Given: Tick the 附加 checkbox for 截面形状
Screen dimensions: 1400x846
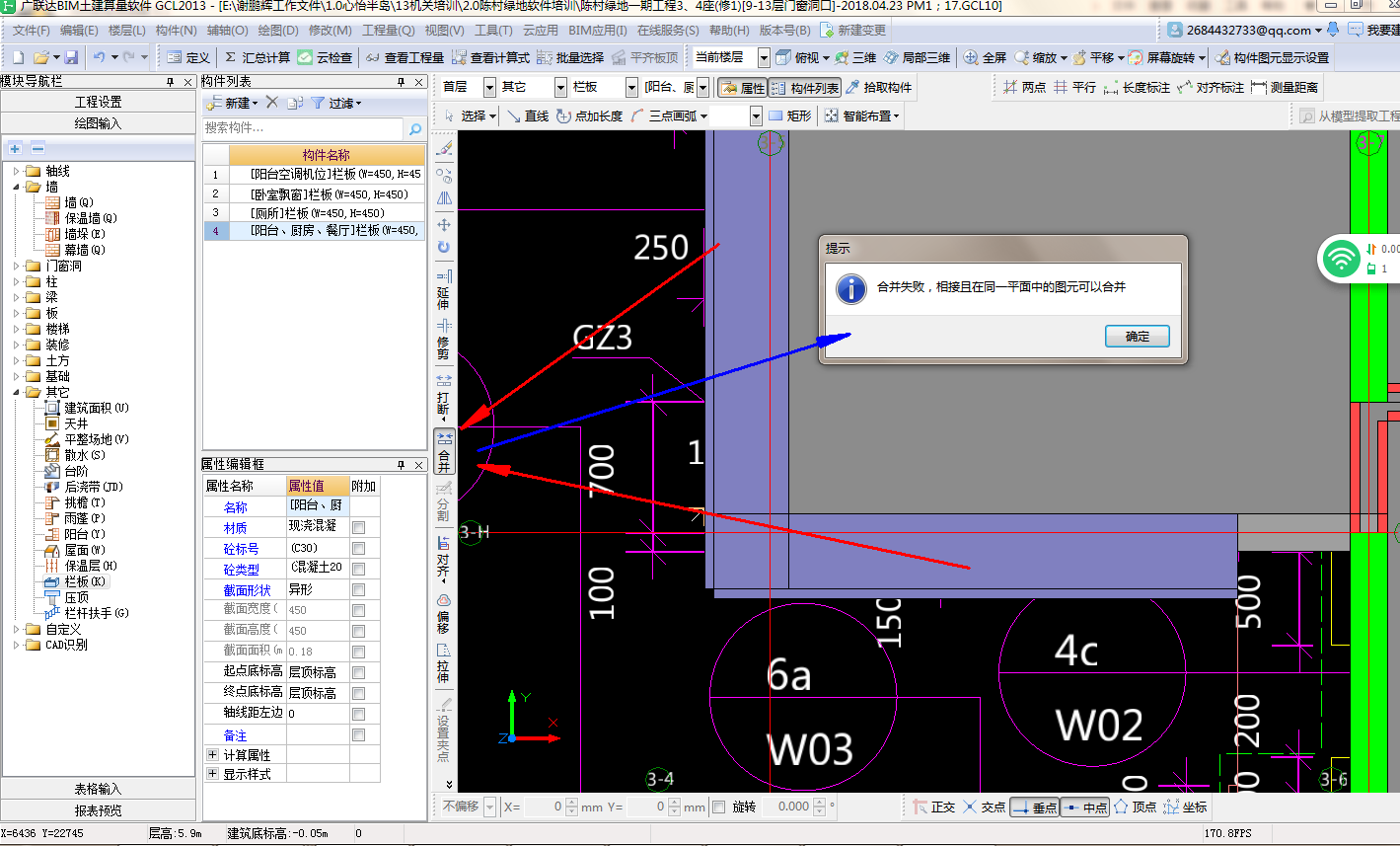Looking at the screenshot, I should click(358, 589).
